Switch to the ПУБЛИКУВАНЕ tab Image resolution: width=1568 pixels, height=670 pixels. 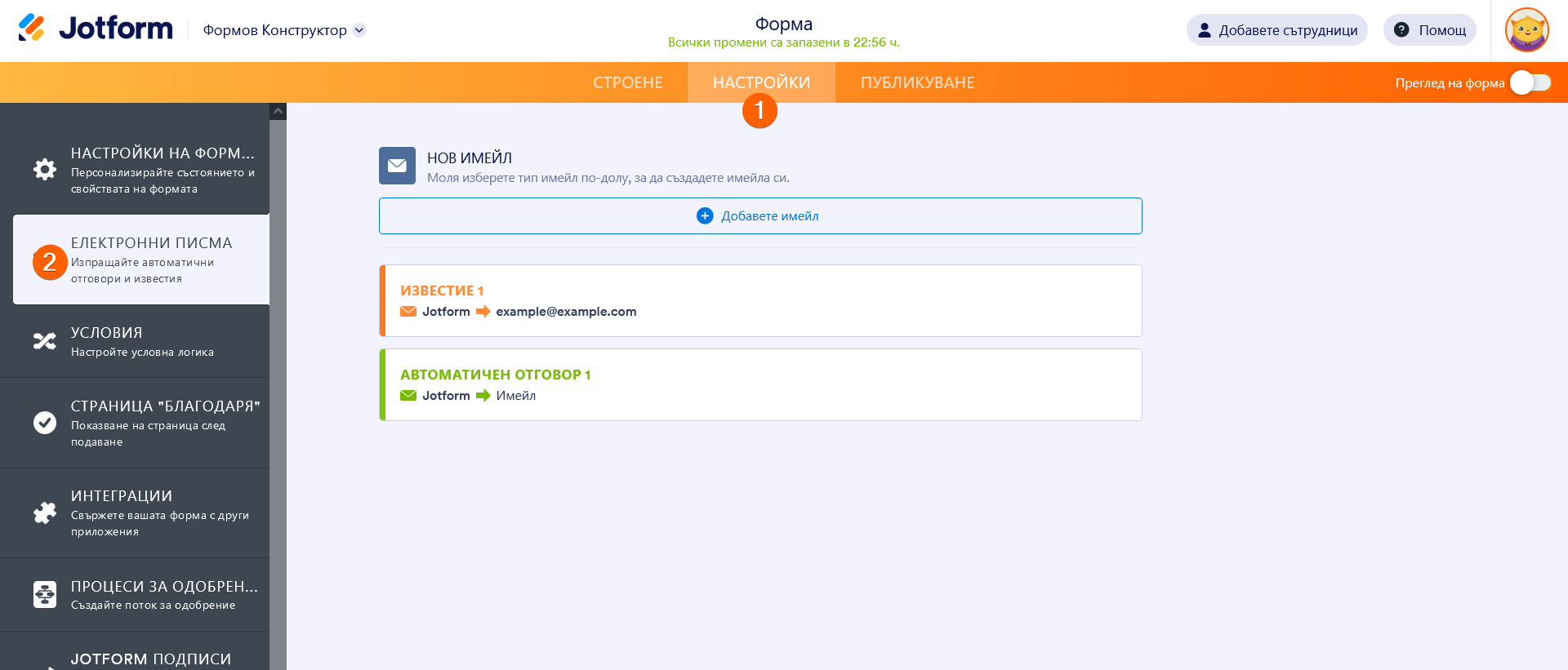[x=917, y=82]
